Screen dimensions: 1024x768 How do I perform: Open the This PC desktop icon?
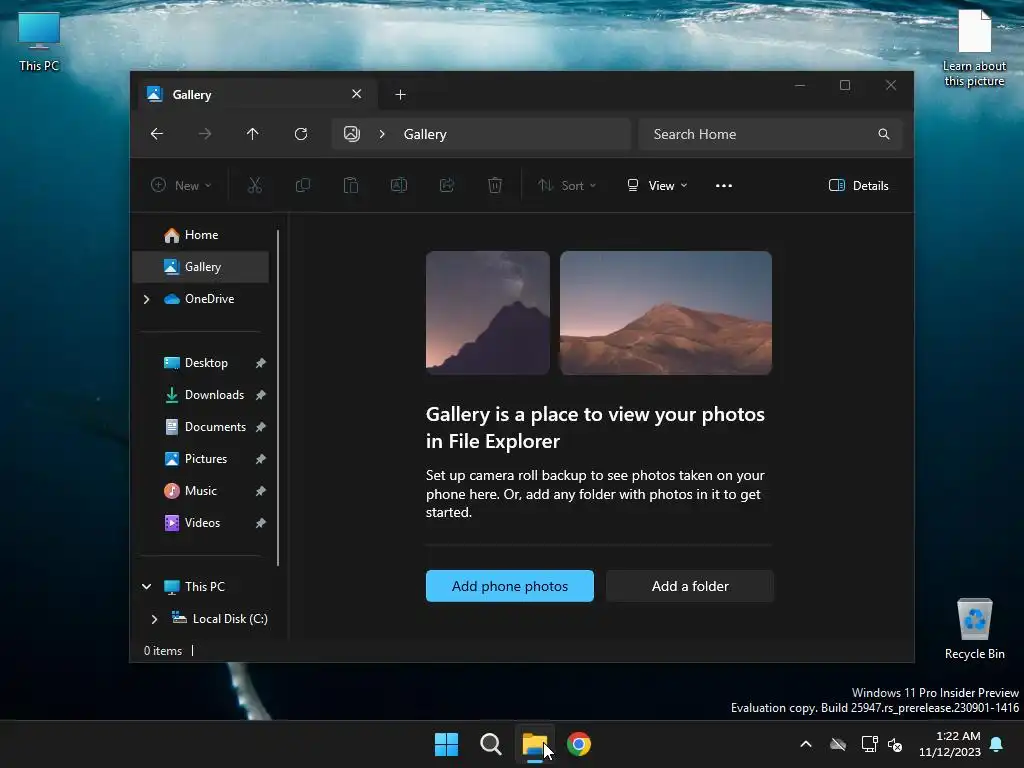pyautogui.click(x=39, y=42)
